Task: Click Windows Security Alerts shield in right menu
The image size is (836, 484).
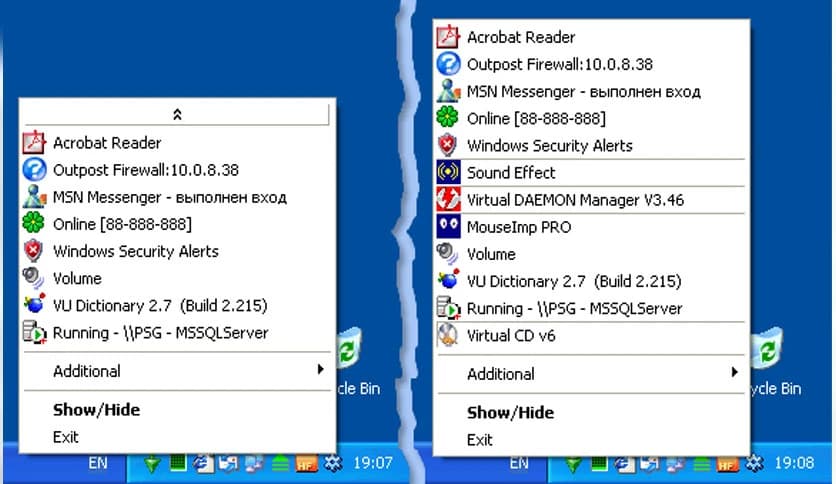Action: 448,146
